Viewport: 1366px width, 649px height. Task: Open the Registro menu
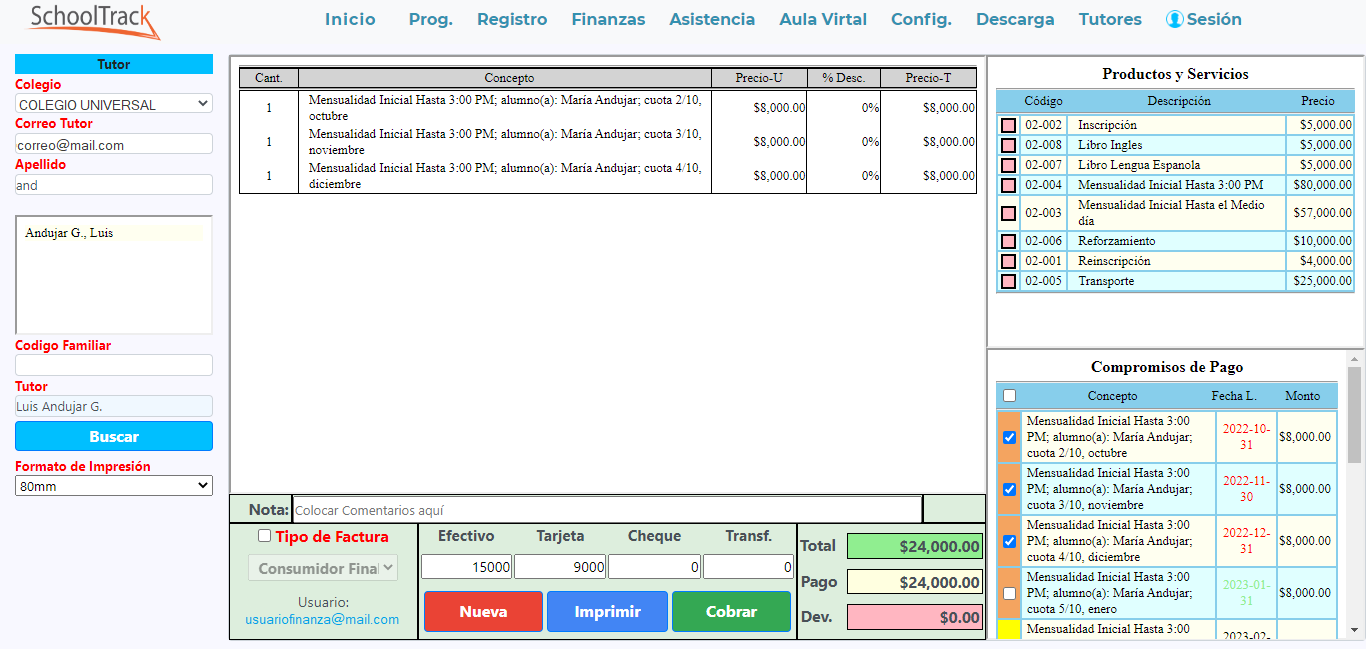click(x=512, y=19)
